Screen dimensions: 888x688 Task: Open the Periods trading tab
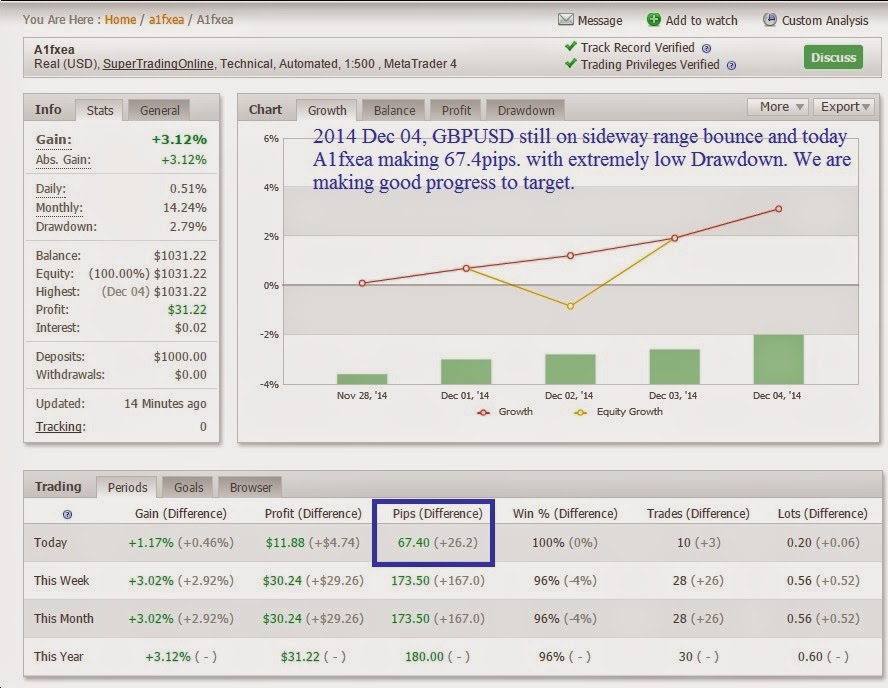tap(127, 488)
